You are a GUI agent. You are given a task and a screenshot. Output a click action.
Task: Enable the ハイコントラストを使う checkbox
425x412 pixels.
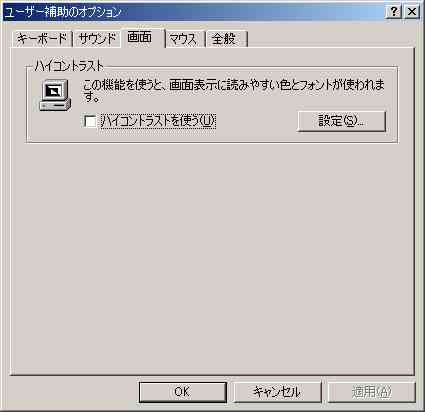pyautogui.click(x=90, y=121)
